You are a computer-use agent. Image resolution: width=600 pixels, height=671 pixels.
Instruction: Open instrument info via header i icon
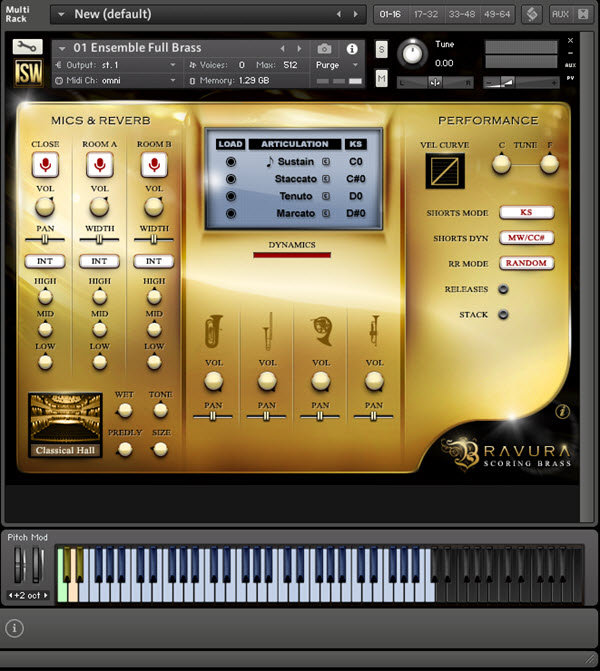(352, 49)
